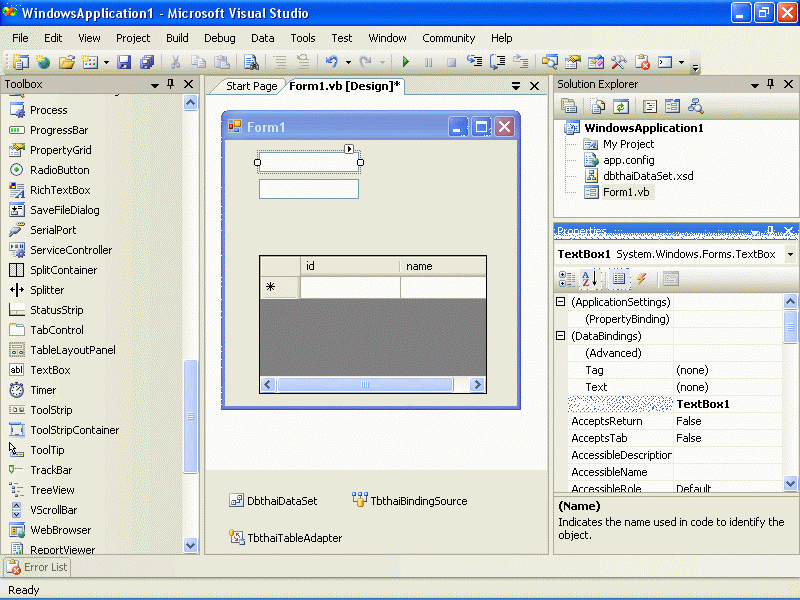
Task: Click the Paste toolbar icon
Action: pos(221,62)
